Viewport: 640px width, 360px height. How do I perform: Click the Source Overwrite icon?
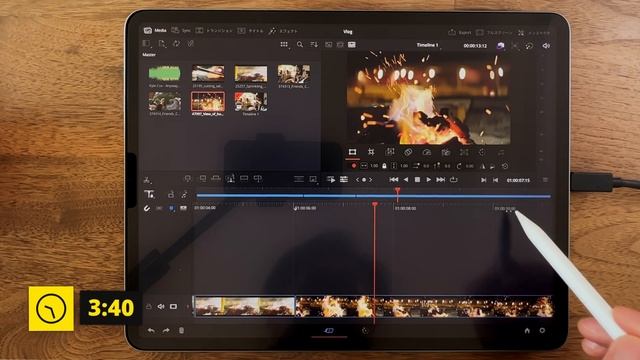coord(258,179)
